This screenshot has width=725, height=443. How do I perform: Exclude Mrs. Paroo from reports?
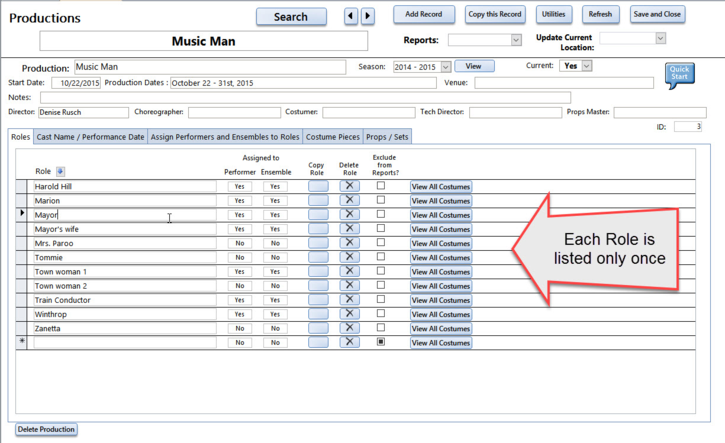pyautogui.click(x=381, y=242)
